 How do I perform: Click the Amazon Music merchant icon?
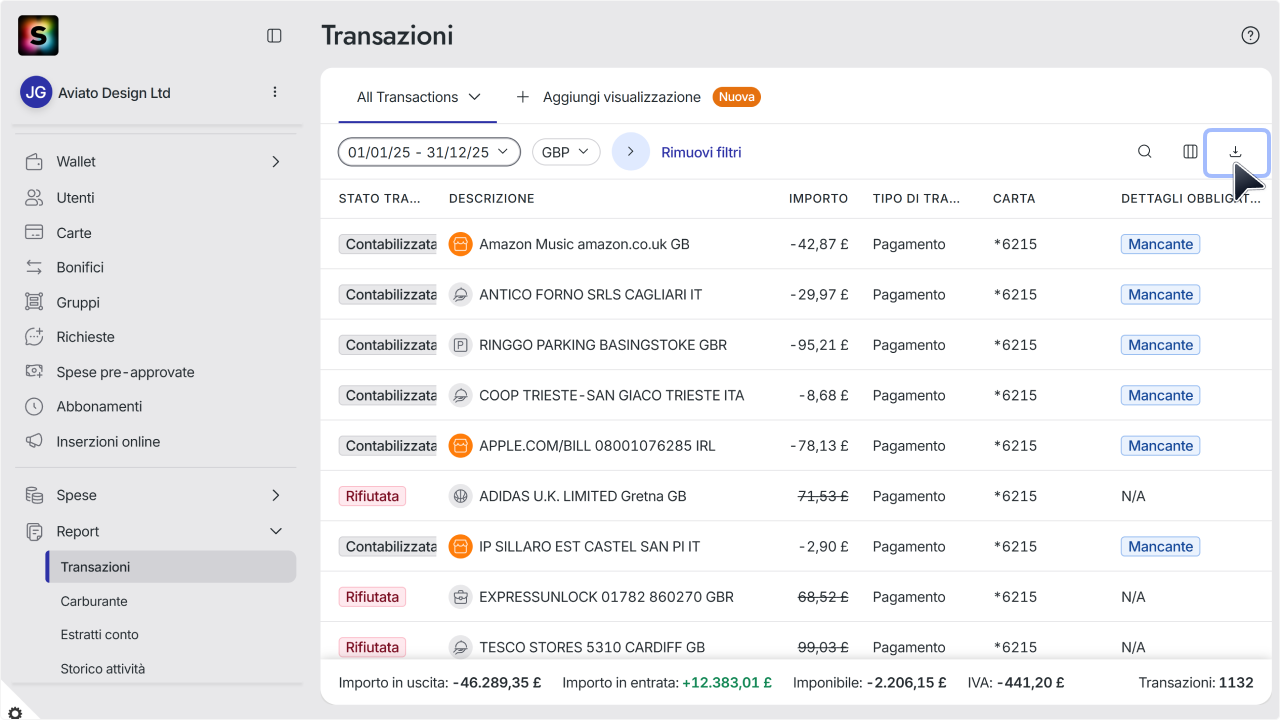(x=460, y=244)
